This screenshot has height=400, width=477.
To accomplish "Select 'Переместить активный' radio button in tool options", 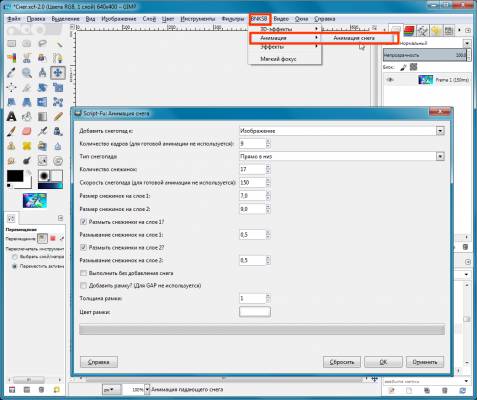I will pos(14,266).
